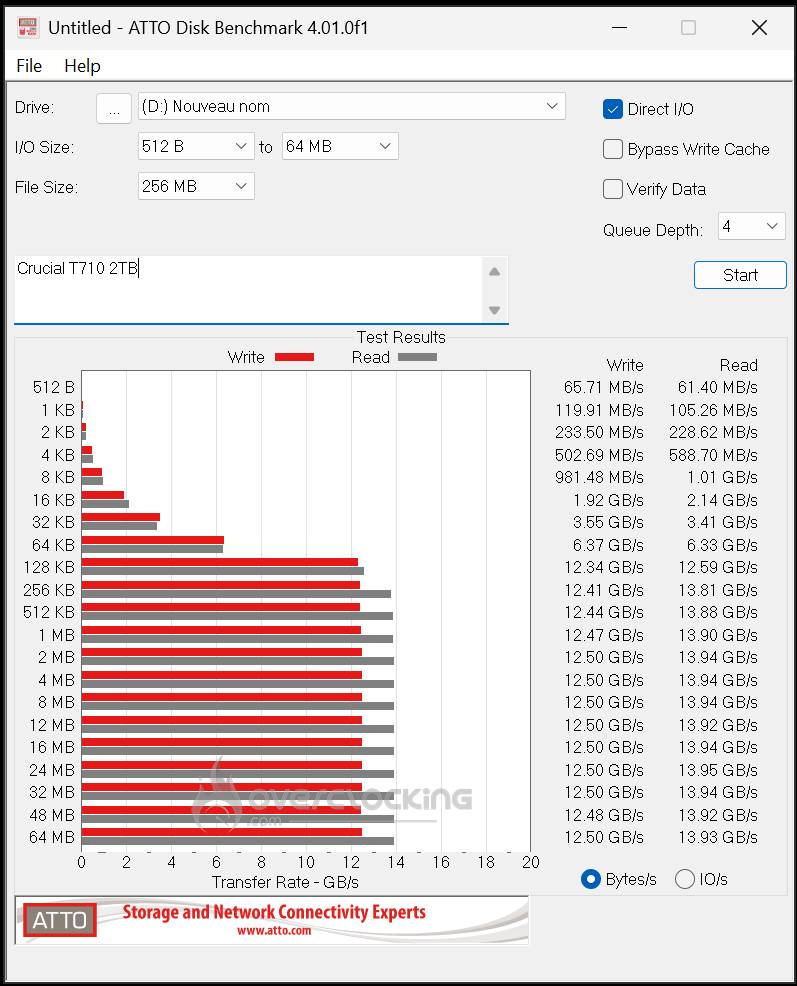Click the read value 588.70 MB/s
This screenshot has width=797, height=986.
713,455
